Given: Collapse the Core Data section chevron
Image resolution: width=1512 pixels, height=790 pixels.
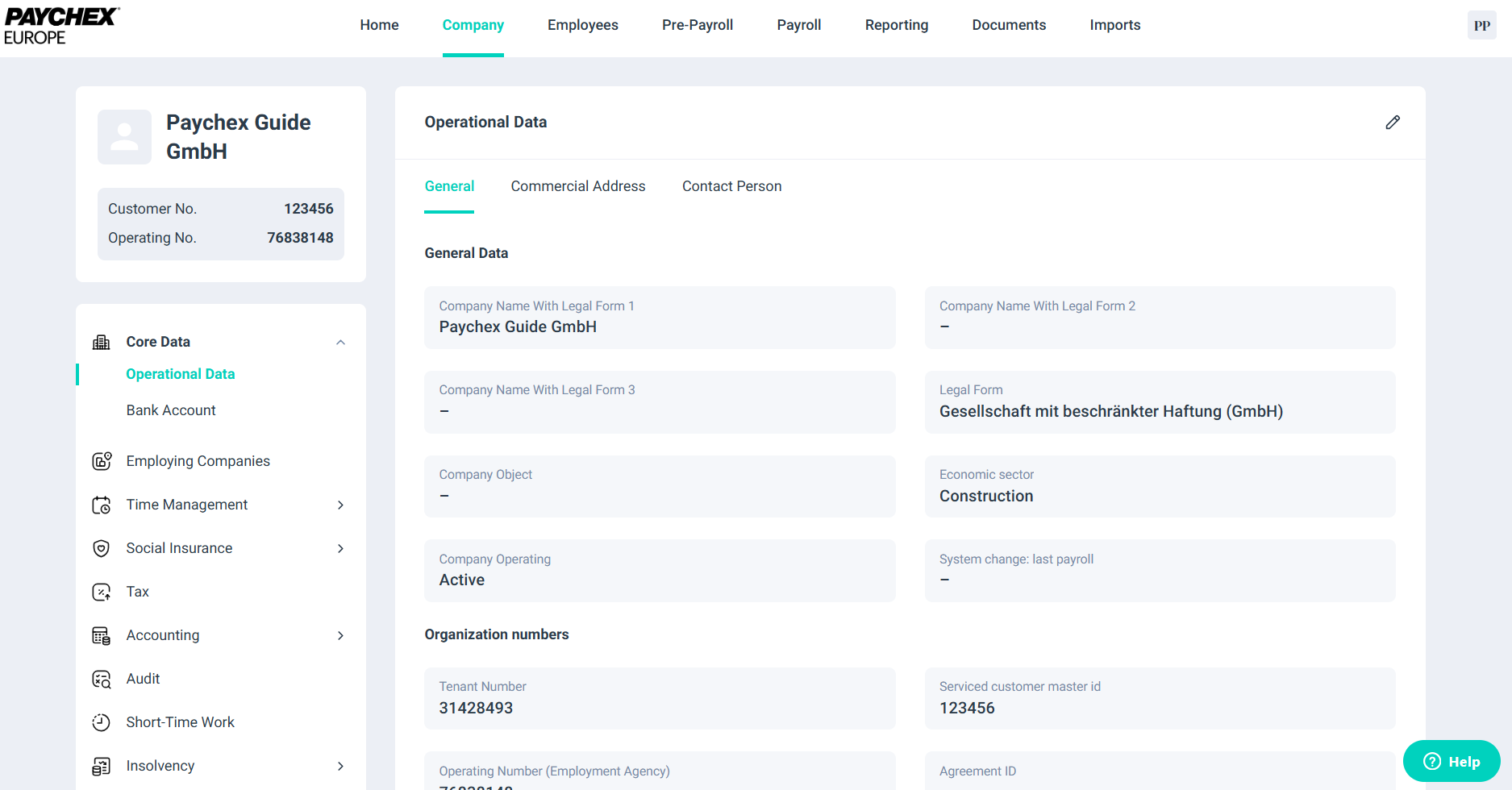Looking at the screenshot, I should click(340, 343).
